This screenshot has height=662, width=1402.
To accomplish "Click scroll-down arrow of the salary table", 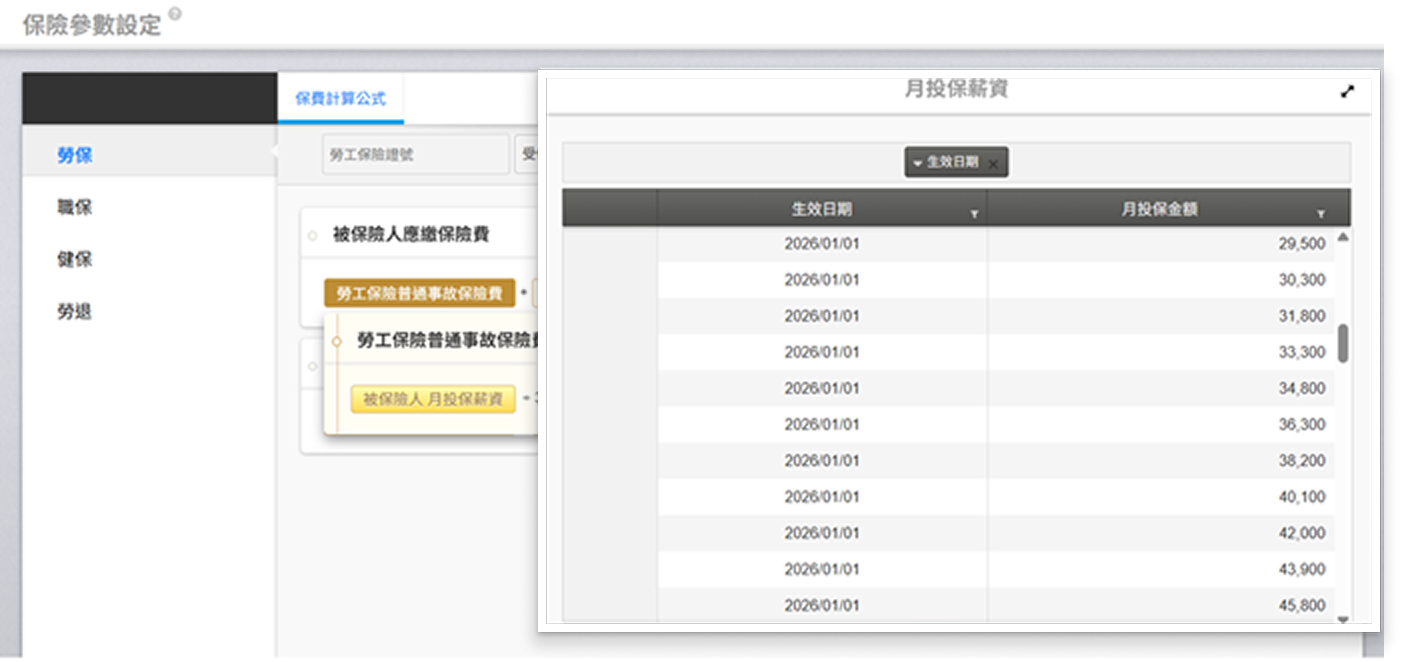I will pos(1343,619).
